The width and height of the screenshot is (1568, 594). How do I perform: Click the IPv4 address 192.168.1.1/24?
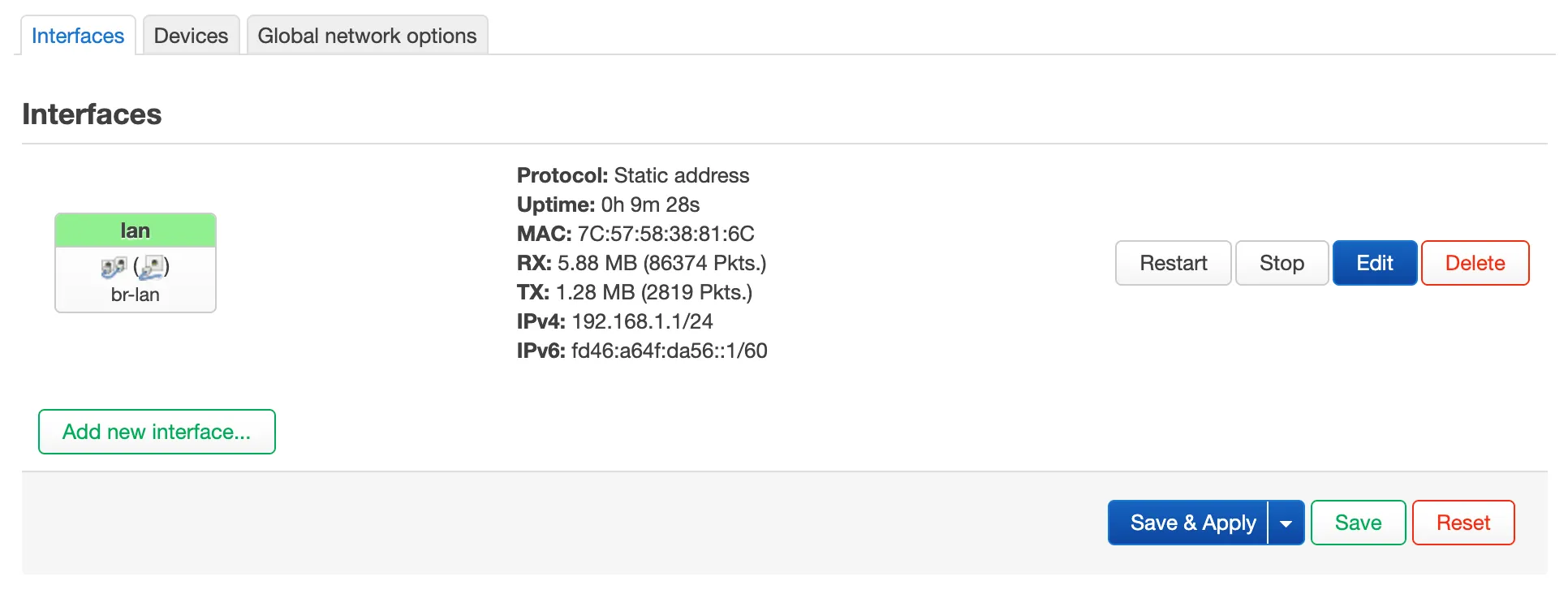642,321
